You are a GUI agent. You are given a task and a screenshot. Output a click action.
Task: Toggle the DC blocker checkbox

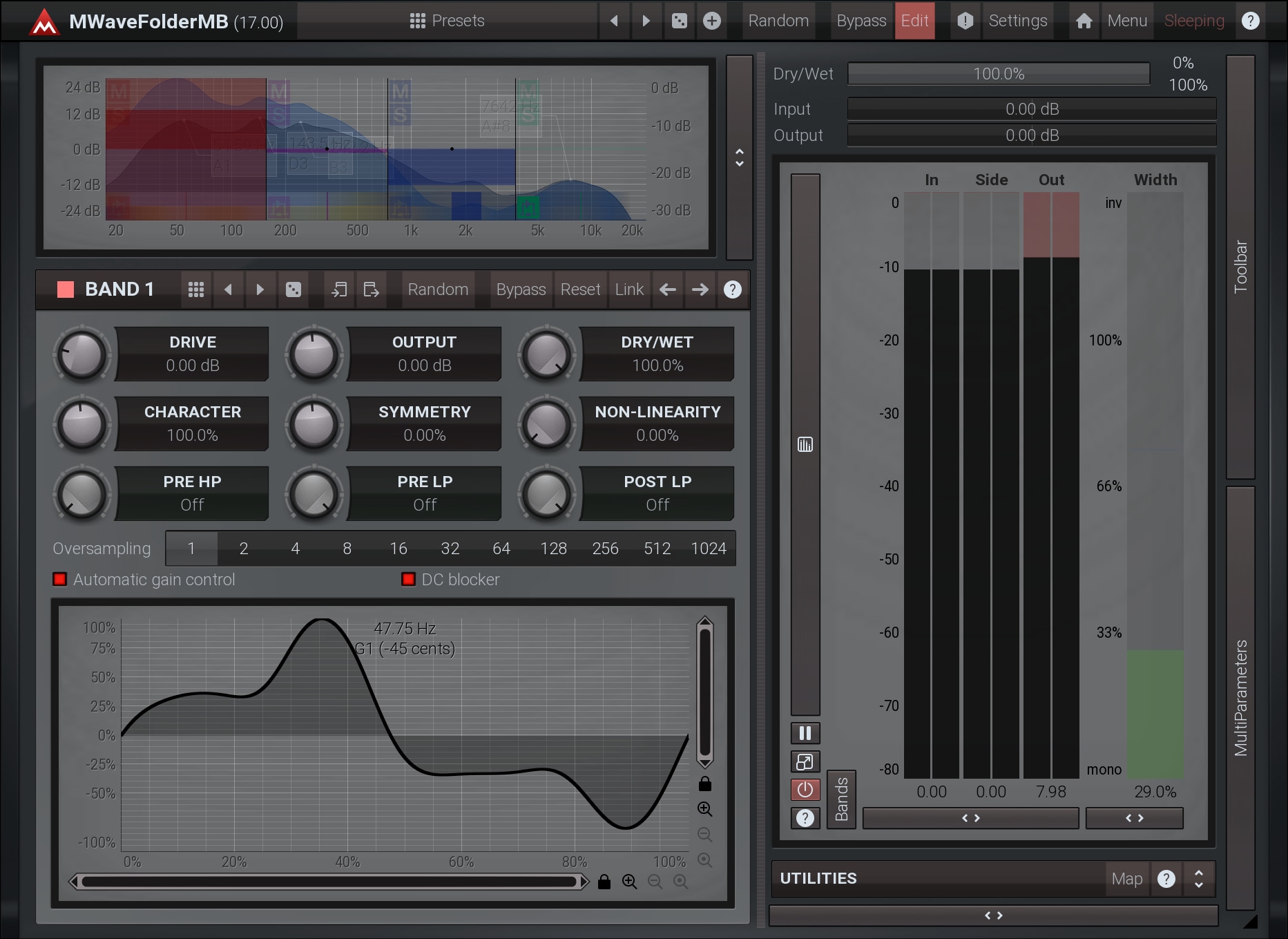click(x=408, y=579)
